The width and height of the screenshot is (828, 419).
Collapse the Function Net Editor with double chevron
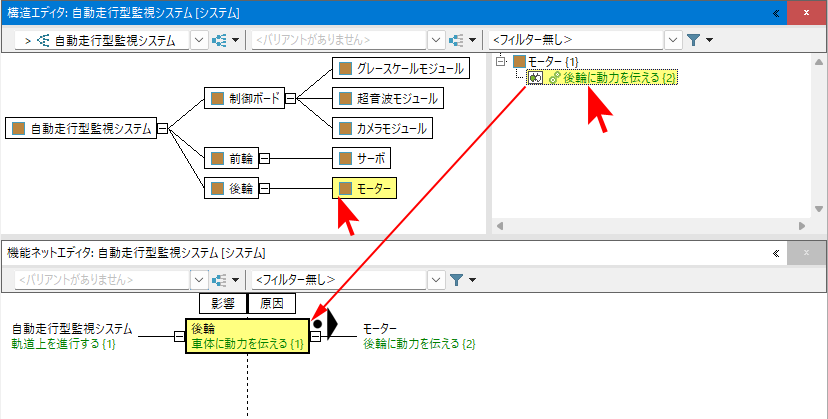click(x=776, y=254)
